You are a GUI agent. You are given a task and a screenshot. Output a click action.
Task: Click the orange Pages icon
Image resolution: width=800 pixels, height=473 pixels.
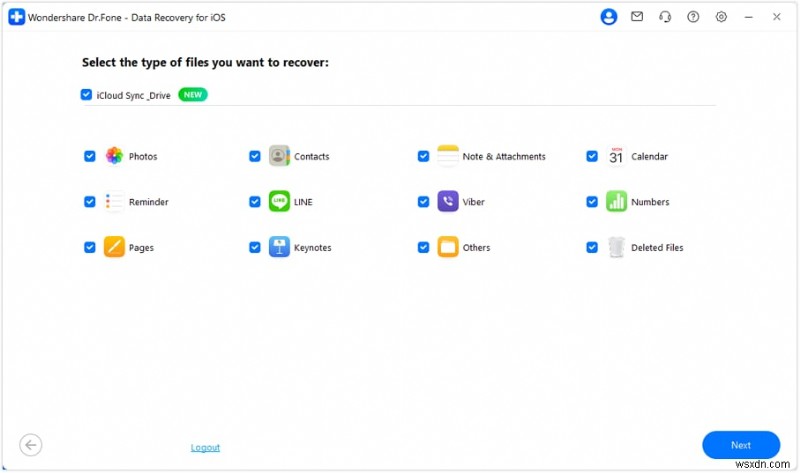pos(114,247)
